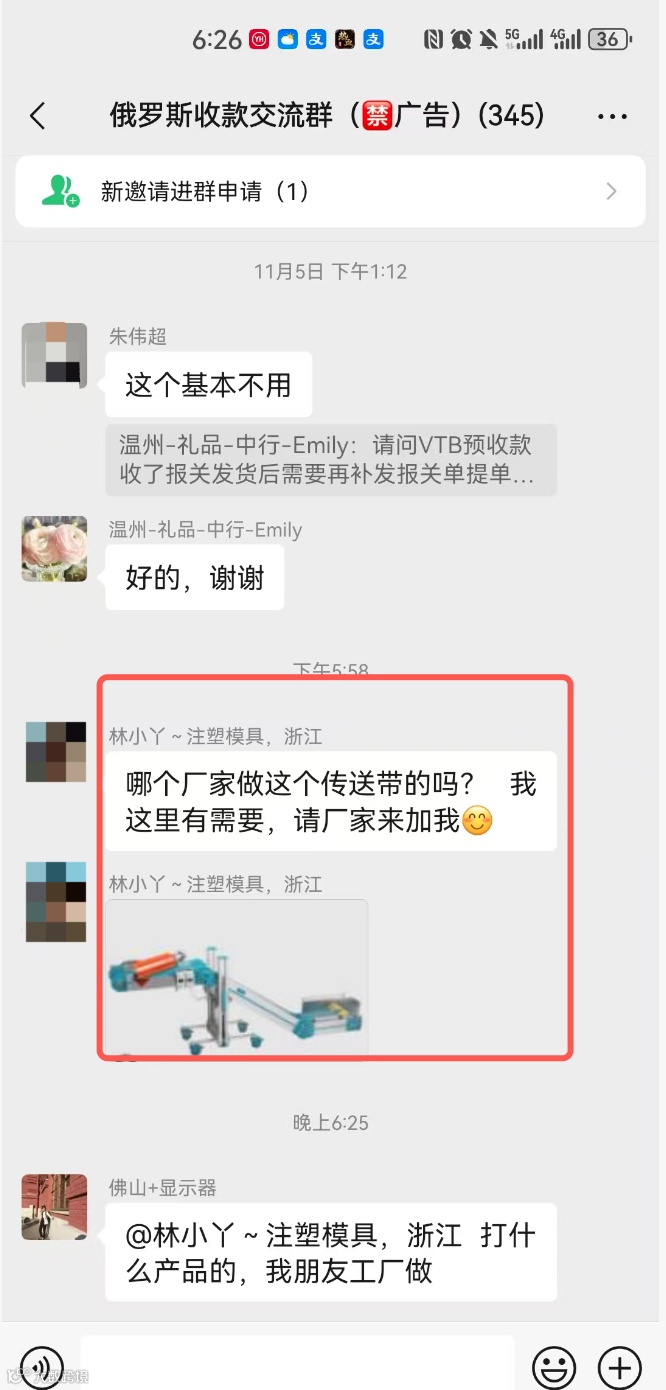Tap the green new member invitation icon
The height and width of the screenshot is (1390, 666).
point(60,191)
